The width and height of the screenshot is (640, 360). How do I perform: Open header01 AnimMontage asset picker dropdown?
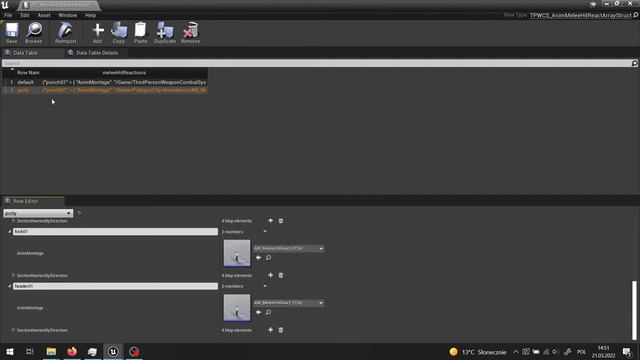(x=289, y=303)
